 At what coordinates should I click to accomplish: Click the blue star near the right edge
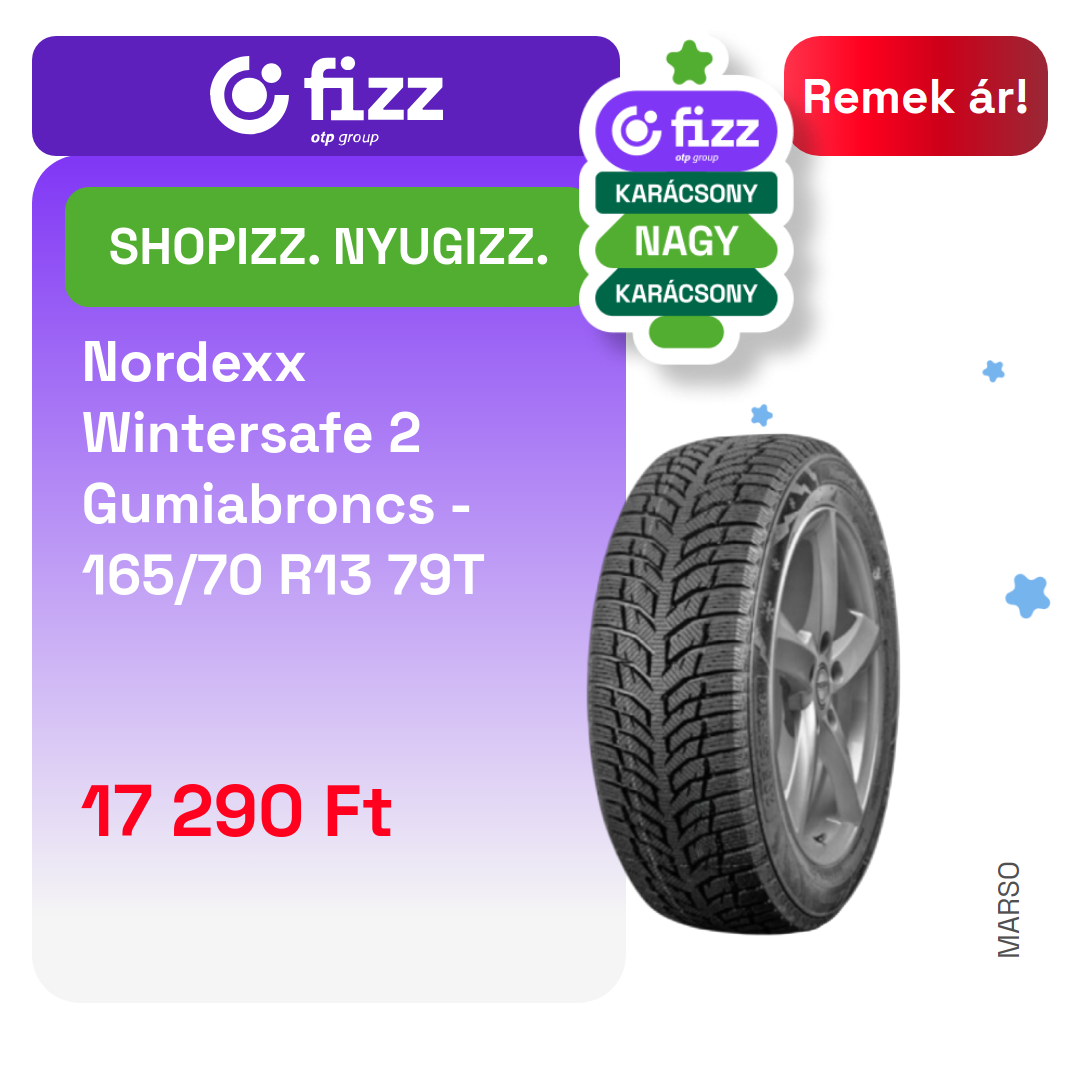pyautogui.click(x=993, y=371)
